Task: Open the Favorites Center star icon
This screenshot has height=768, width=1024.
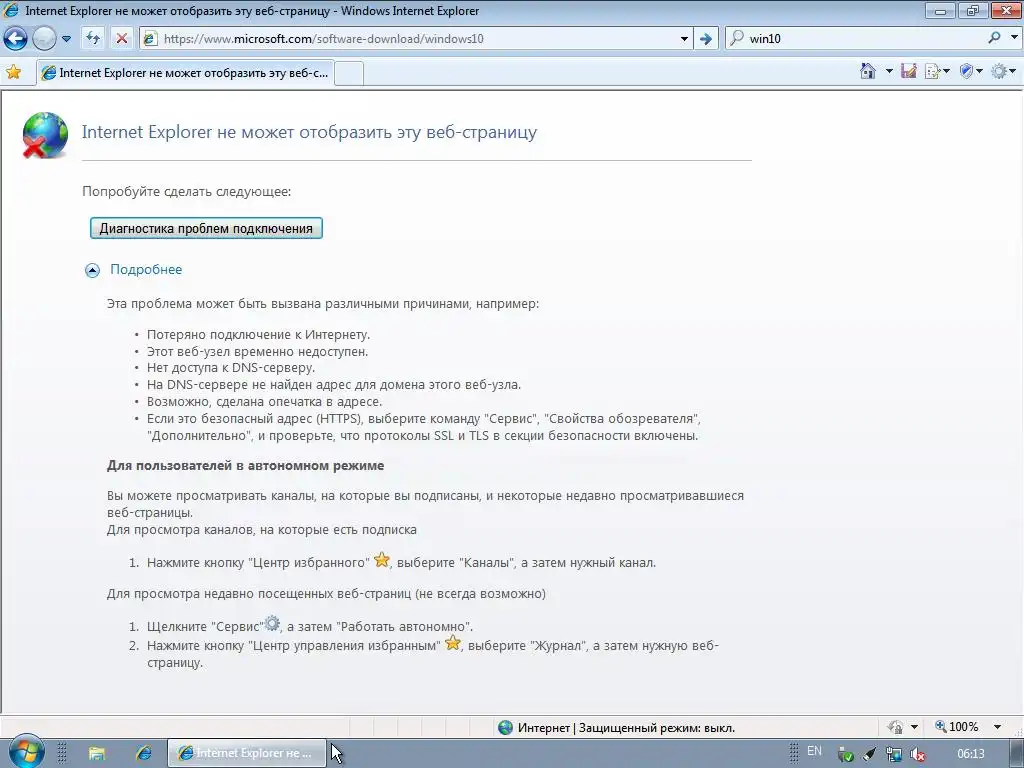Action: pyautogui.click(x=13, y=72)
